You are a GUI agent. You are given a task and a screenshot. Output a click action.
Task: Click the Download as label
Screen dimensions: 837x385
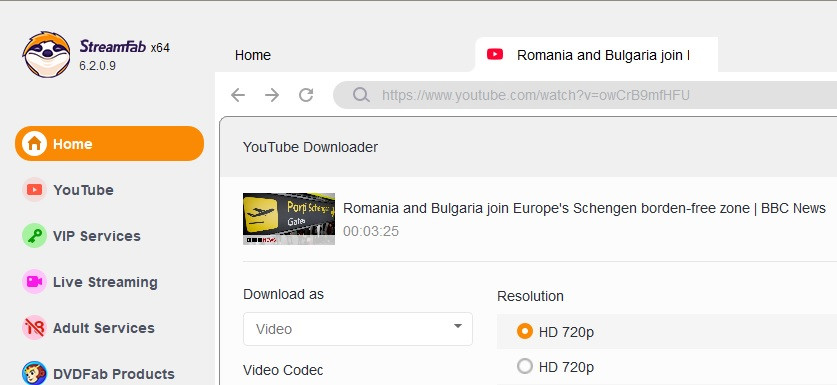click(283, 294)
